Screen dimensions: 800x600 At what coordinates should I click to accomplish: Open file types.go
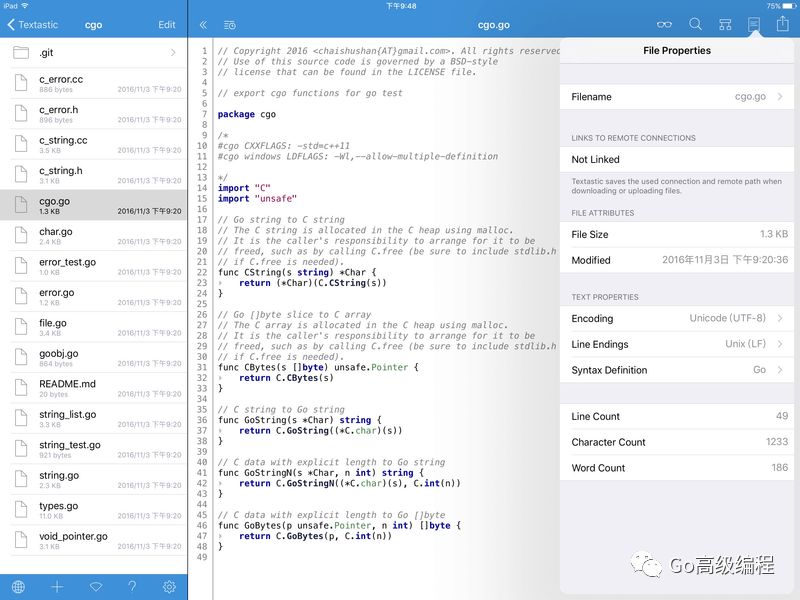pos(94,510)
